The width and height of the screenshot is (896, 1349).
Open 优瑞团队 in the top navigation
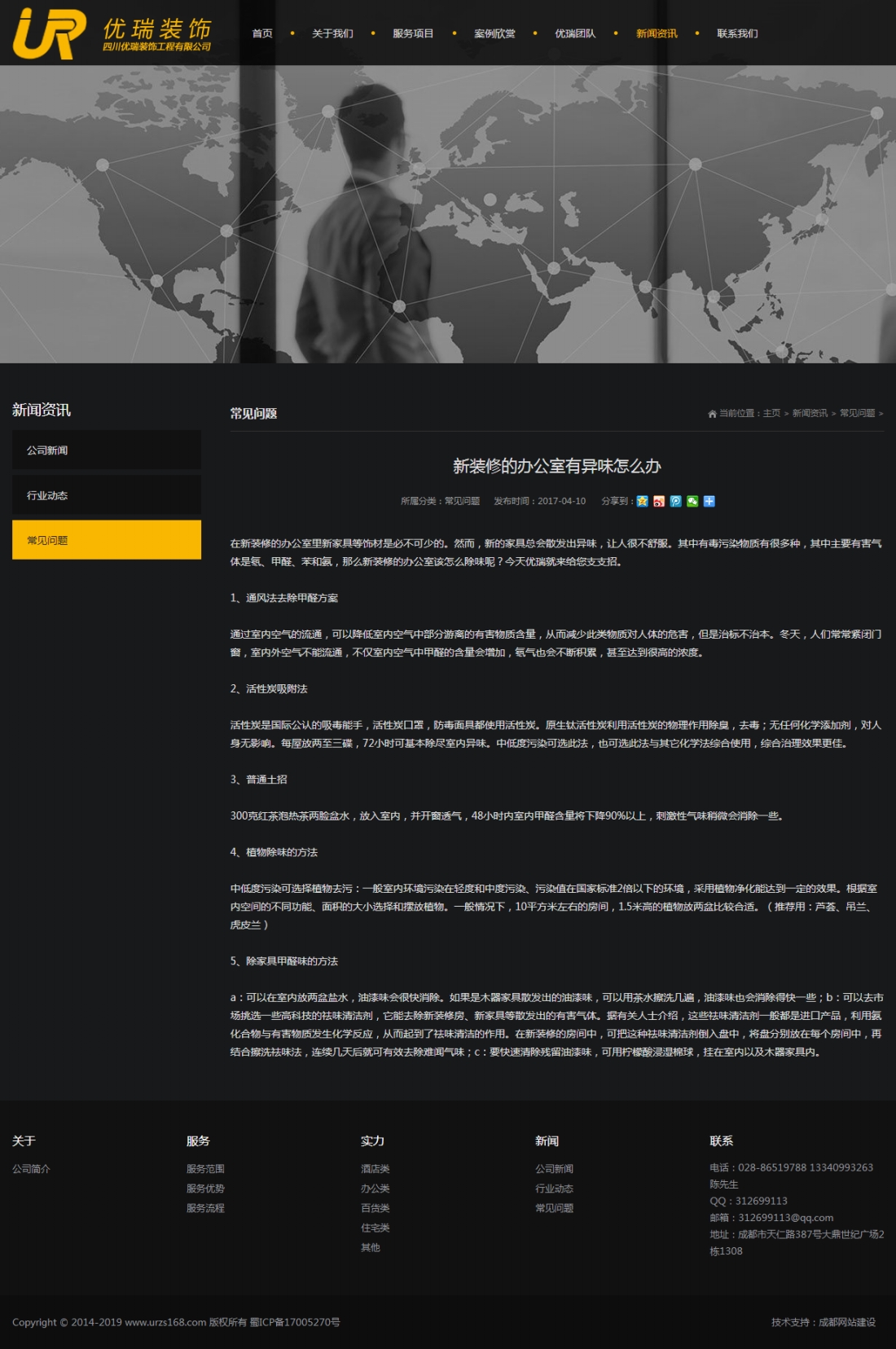[x=575, y=33]
